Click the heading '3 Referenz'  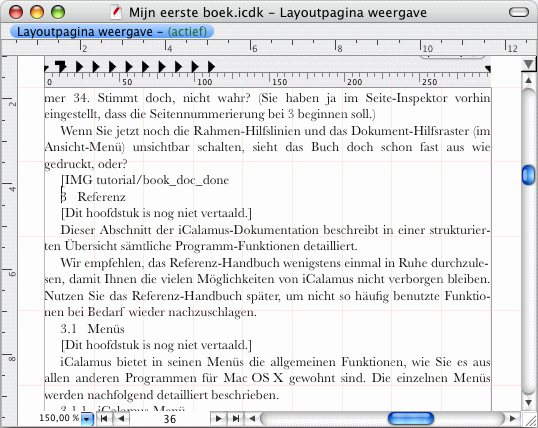click(93, 197)
